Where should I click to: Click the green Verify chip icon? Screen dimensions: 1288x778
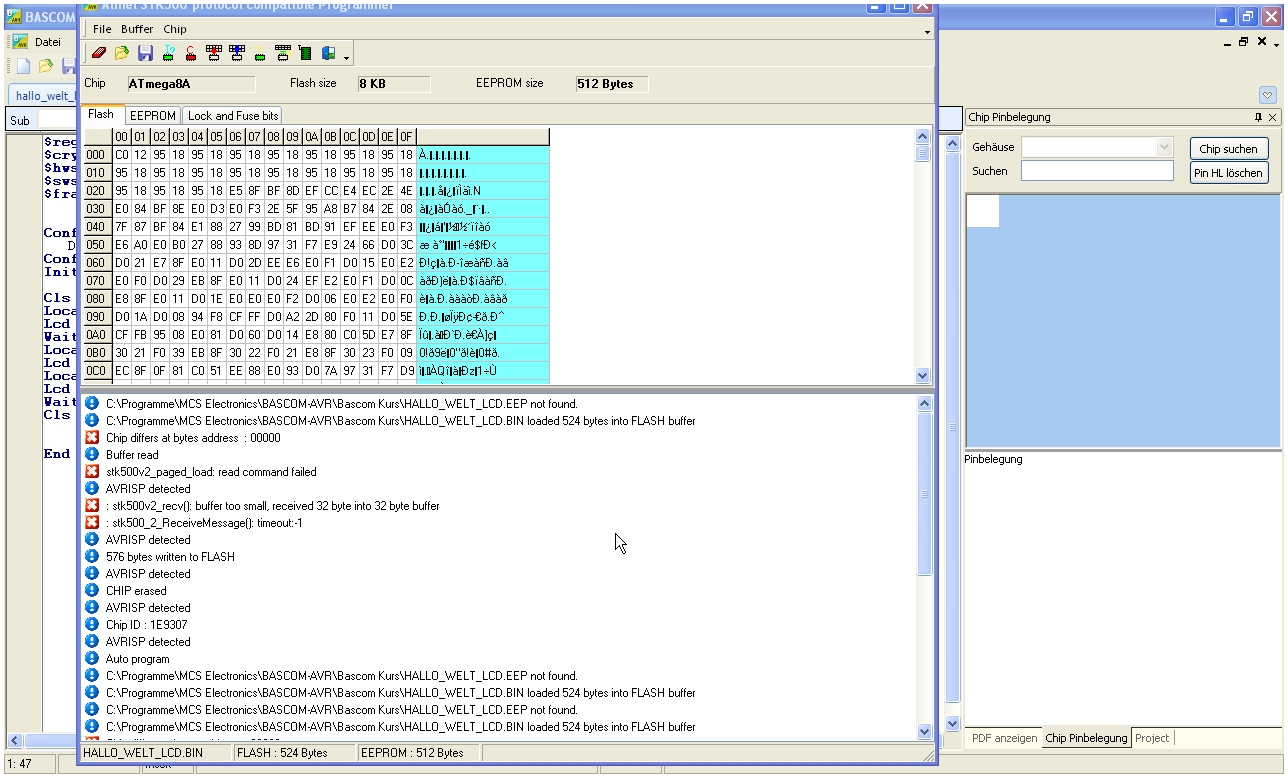[x=260, y=53]
